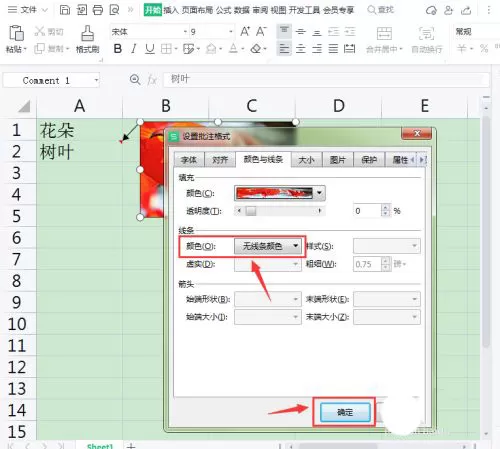500x449 pixels.
Task: Decrease font size with smaller A icon
Action: 261,32
